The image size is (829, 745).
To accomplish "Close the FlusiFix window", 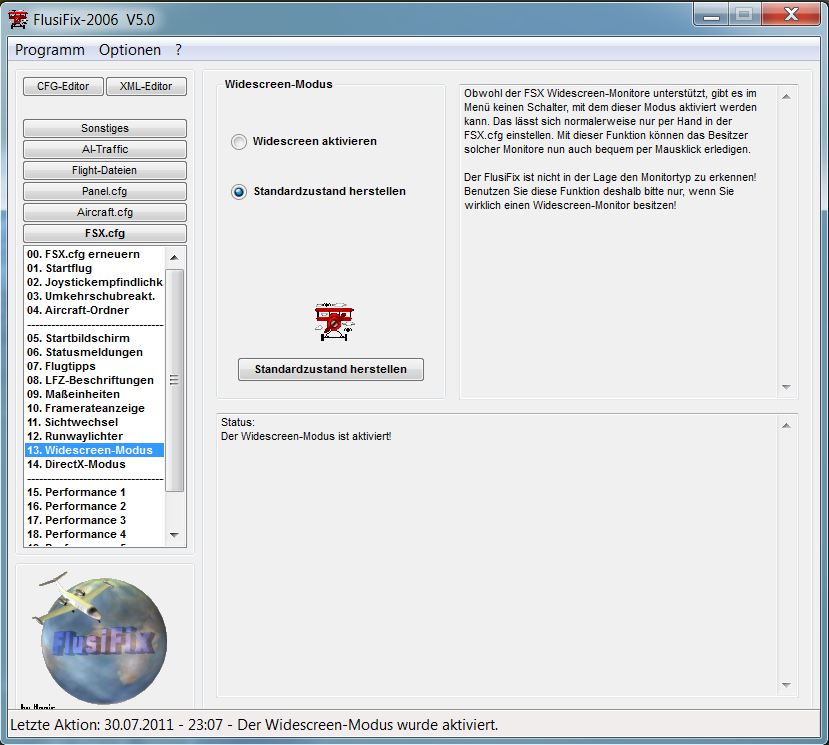I will click(x=791, y=14).
